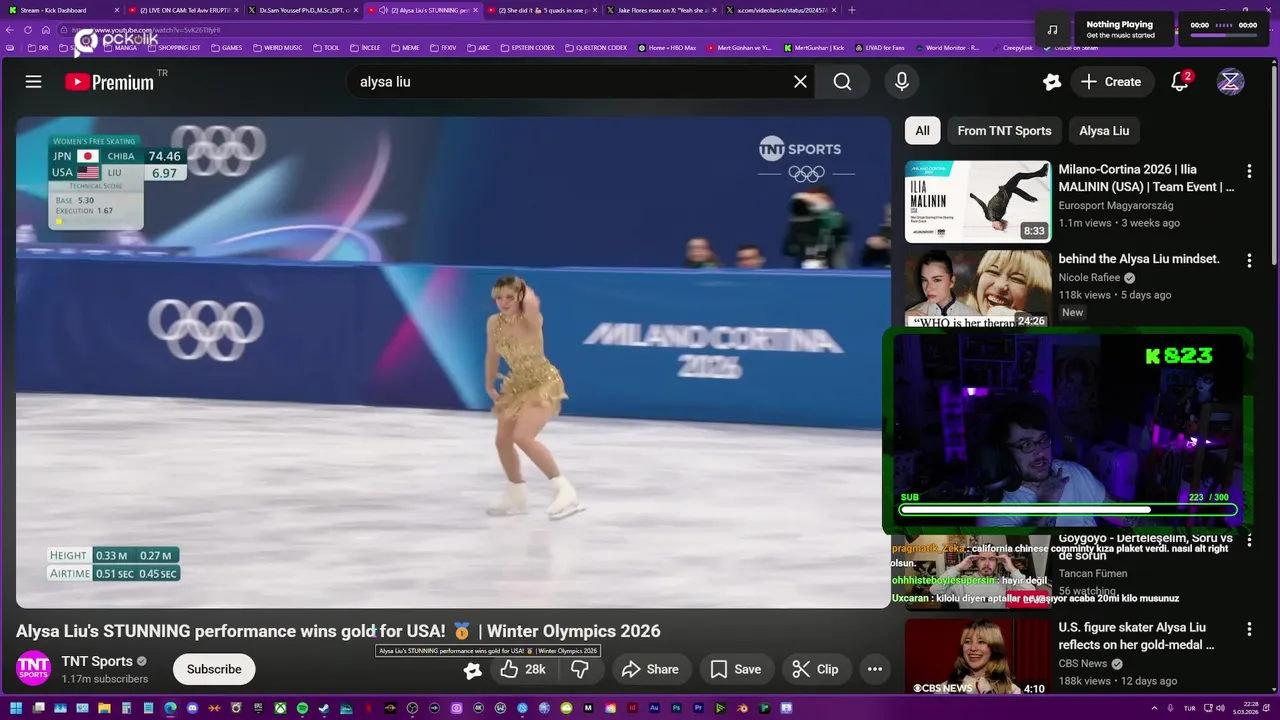This screenshot has height=720, width=1280.
Task: Subscribe to TNT Sports
Action: [x=214, y=669]
